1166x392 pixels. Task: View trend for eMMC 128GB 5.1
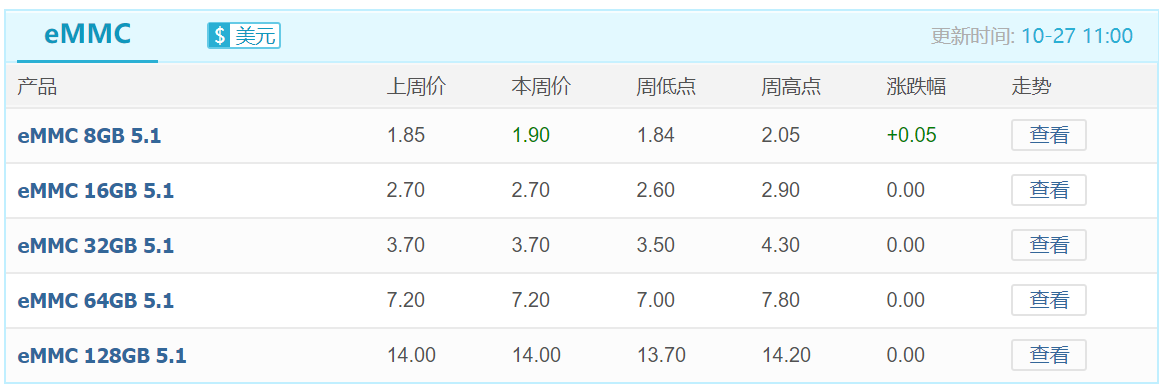(x=1049, y=356)
